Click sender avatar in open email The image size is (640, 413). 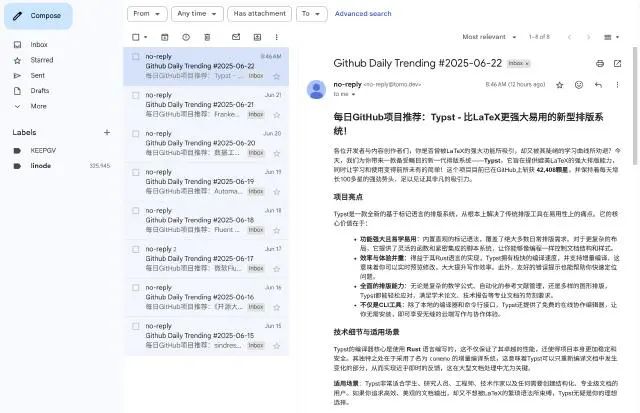[316, 90]
